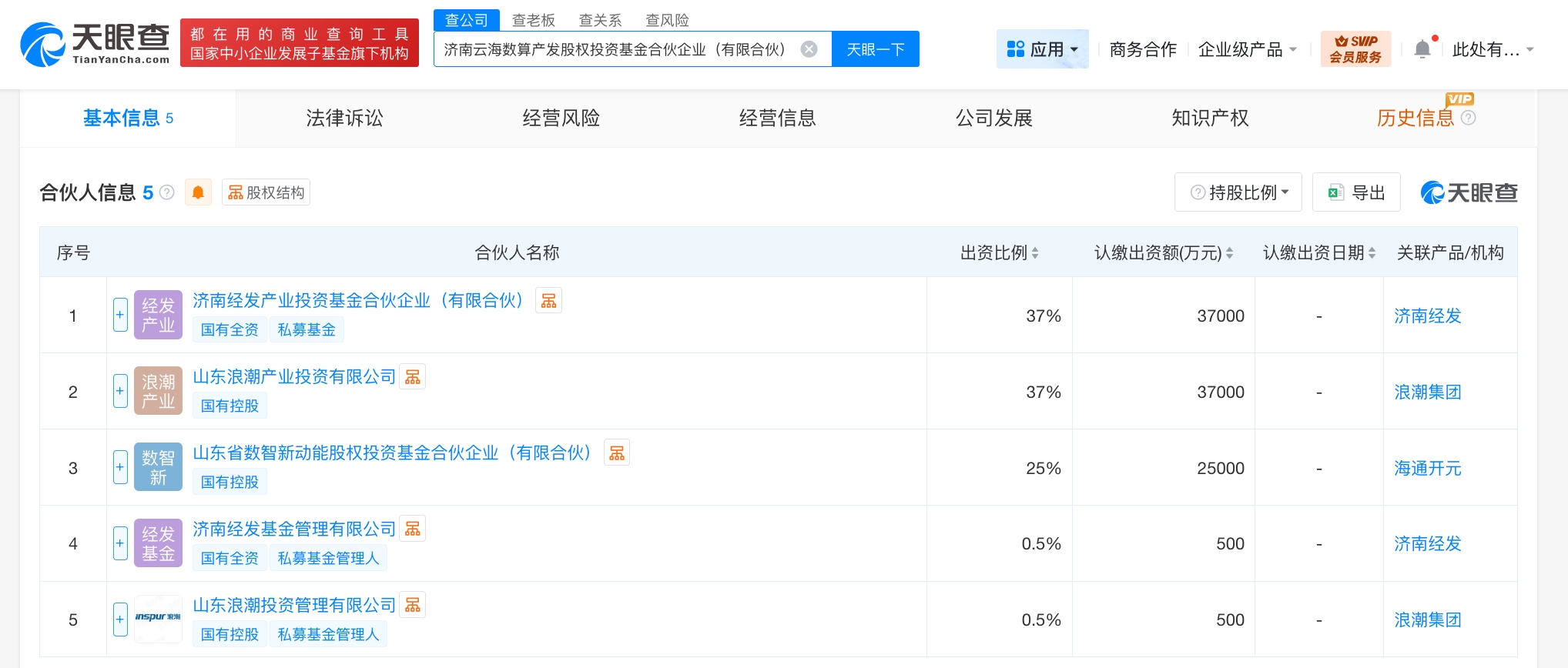Screen dimensions: 1568x668
Task: Expand row 5 山东浪潮投资管理 plus toggle
Action: click(x=120, y=620)
